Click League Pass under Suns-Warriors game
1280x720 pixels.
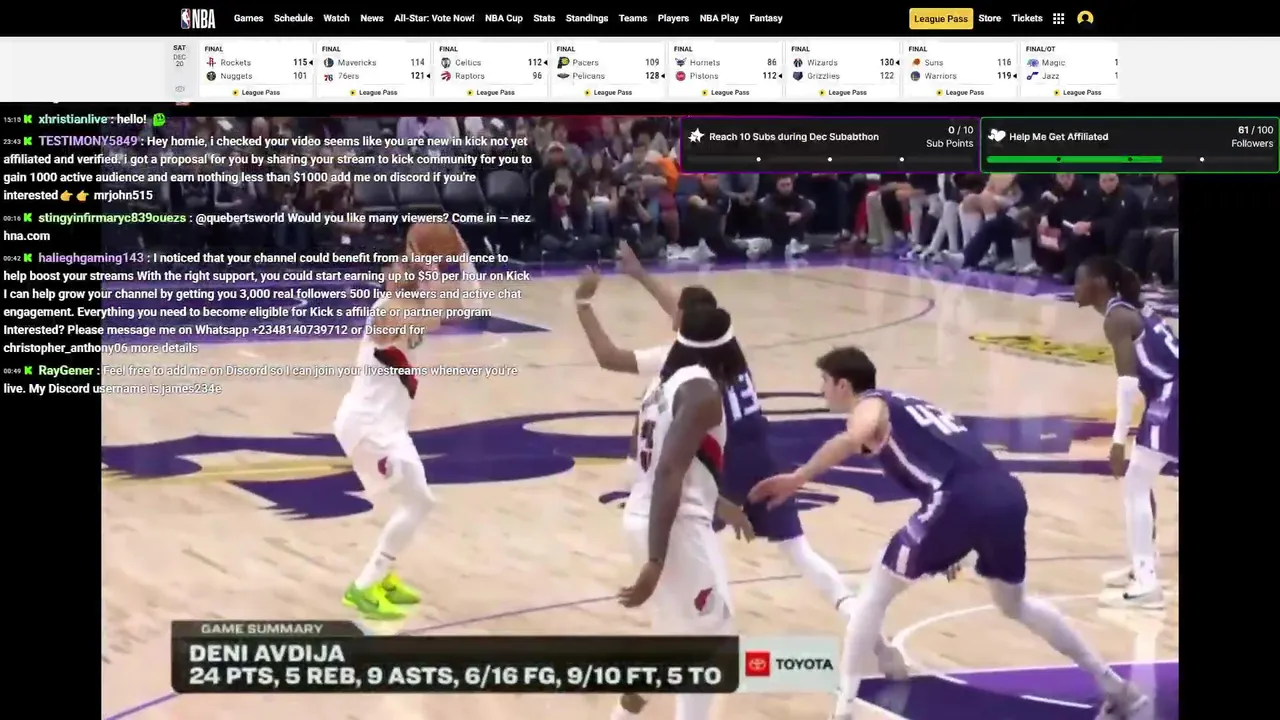(960, 92)
